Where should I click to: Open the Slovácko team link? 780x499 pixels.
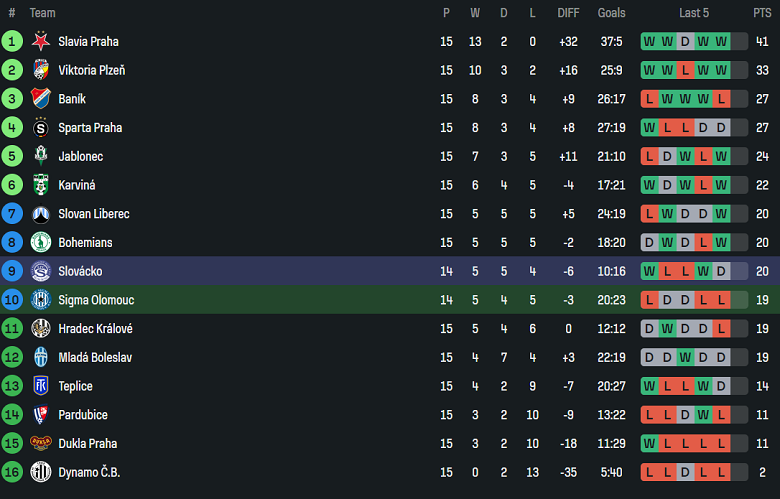pos(80,271)
